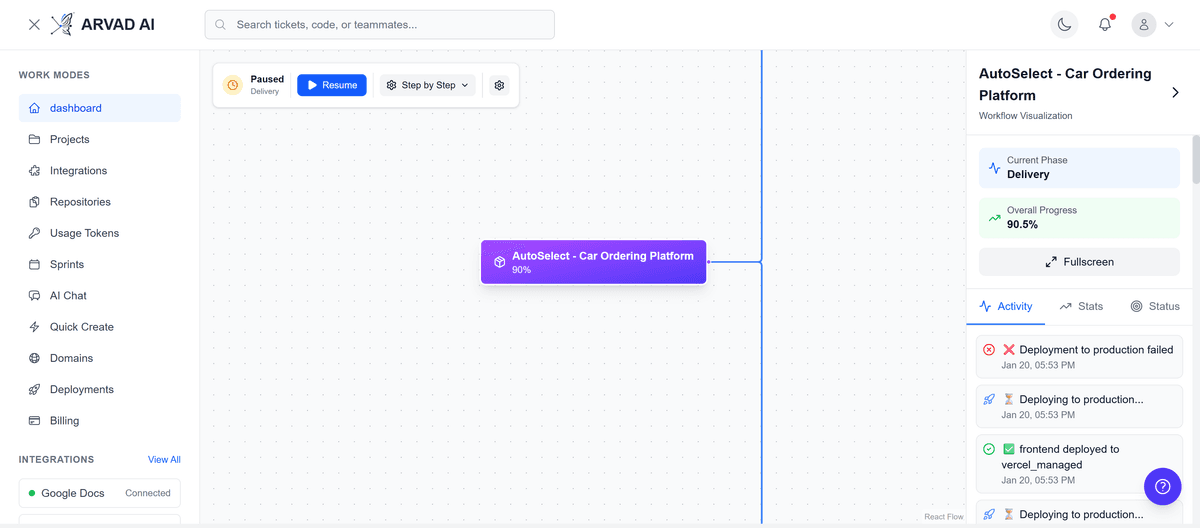Click the Paused clock status icon
This screenshot has width=1200, height=528.
click(x=233, y=85)
